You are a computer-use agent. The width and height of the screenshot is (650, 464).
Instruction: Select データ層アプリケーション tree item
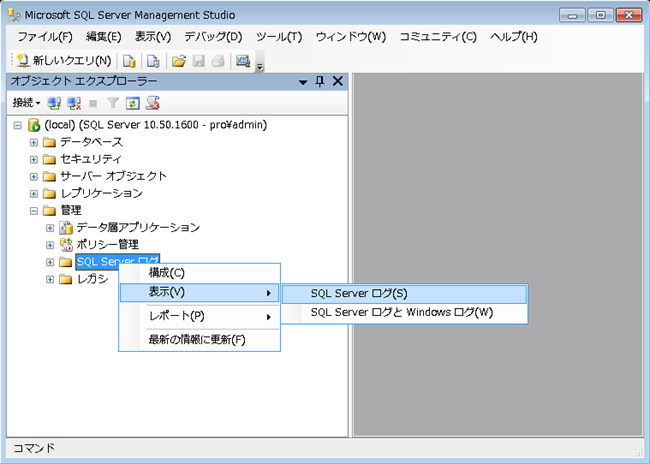[138, 228]
